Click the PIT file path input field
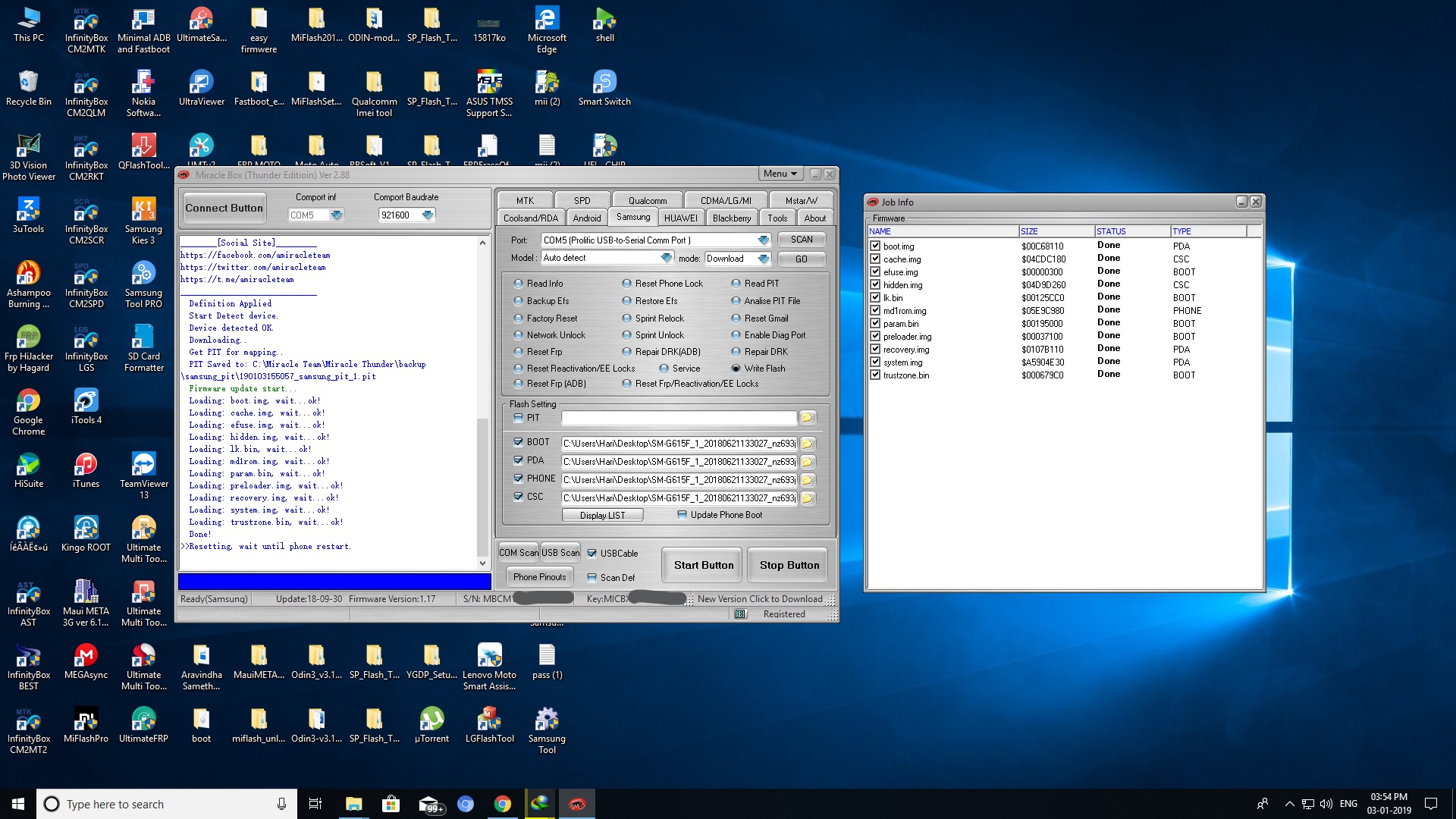 pyautogui.click(x=679, y=418)
